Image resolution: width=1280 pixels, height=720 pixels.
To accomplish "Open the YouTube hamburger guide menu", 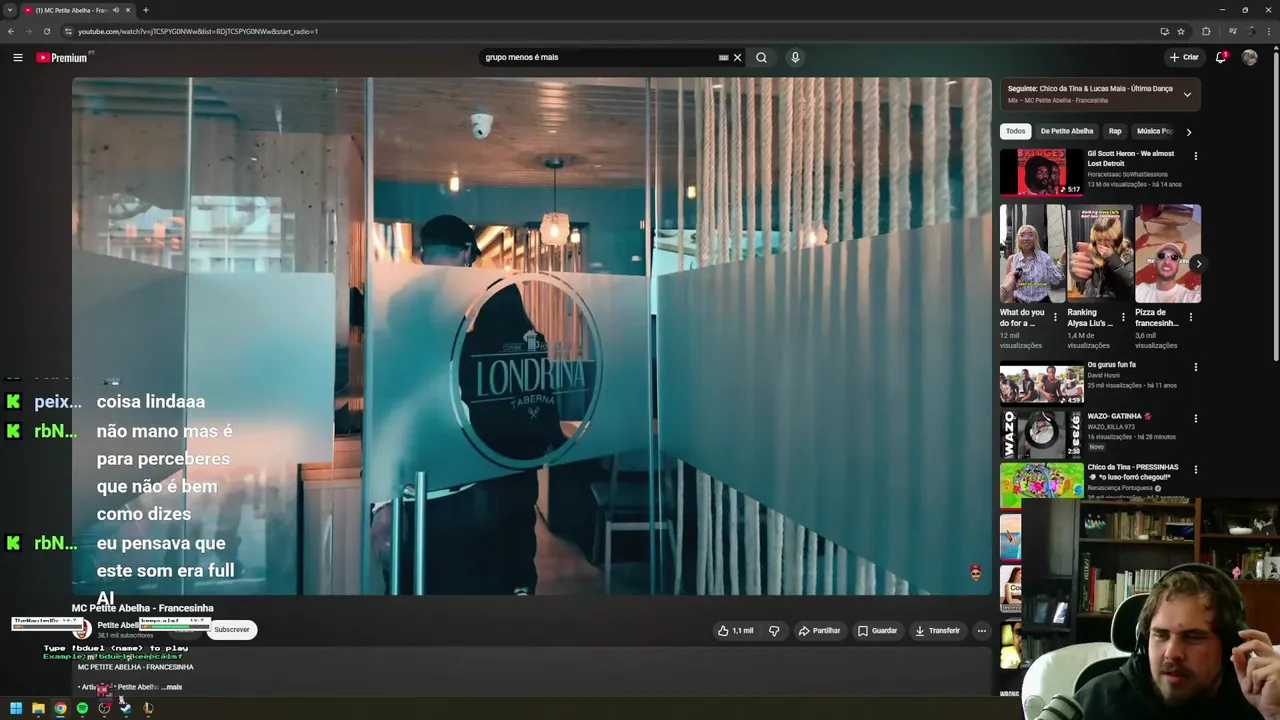I will tap(17, 58).
